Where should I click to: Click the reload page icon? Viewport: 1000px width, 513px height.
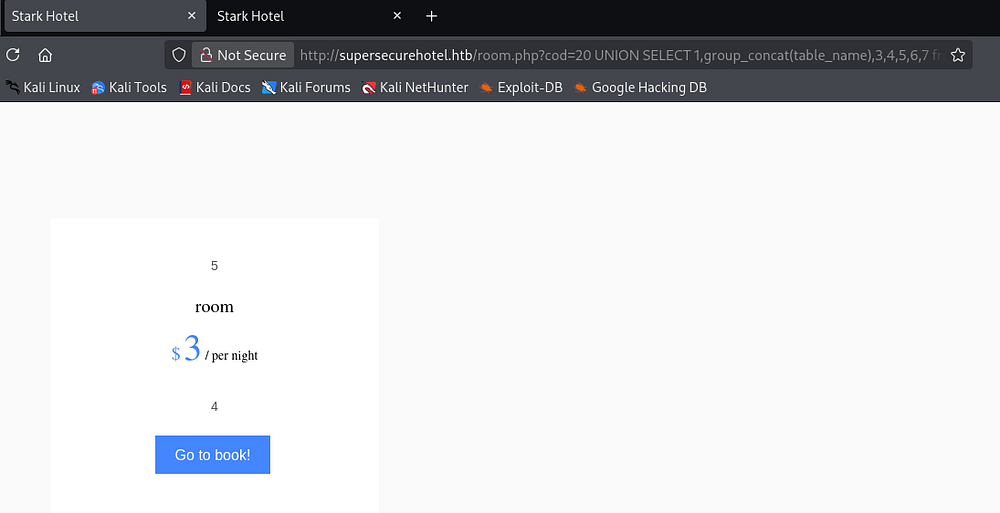[x=13, y=55]
